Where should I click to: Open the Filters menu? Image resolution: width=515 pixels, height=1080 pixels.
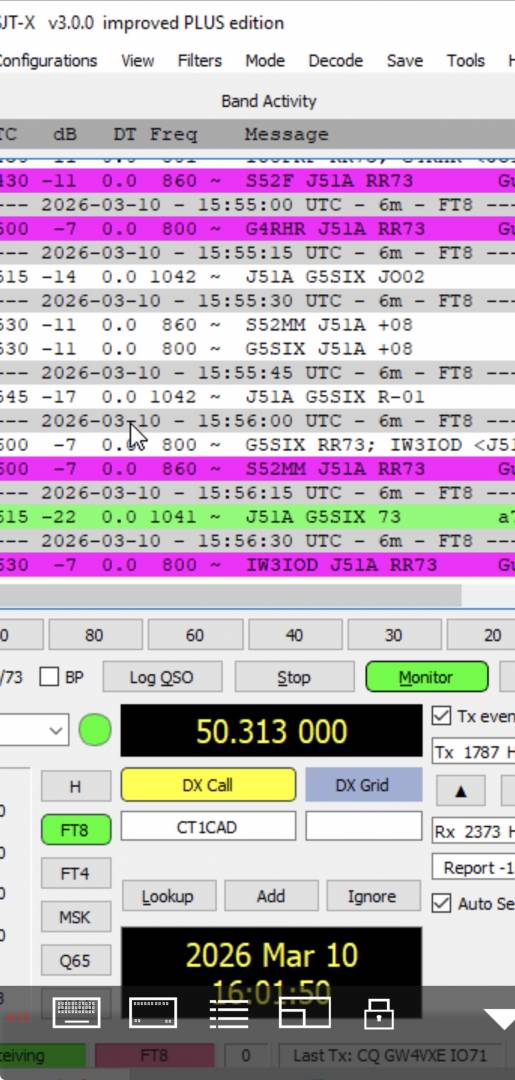point(200,61)
